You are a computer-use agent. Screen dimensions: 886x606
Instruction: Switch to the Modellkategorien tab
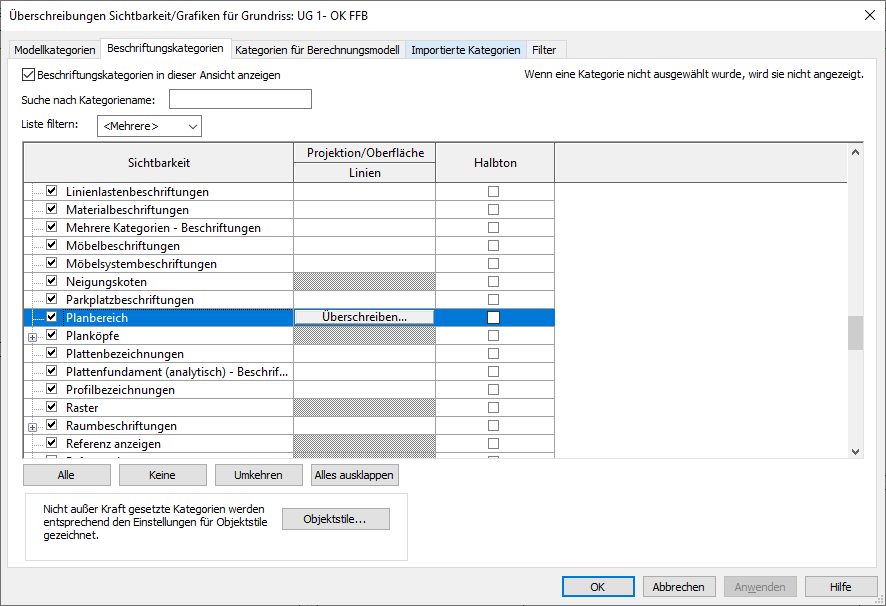tap(55, 50)
